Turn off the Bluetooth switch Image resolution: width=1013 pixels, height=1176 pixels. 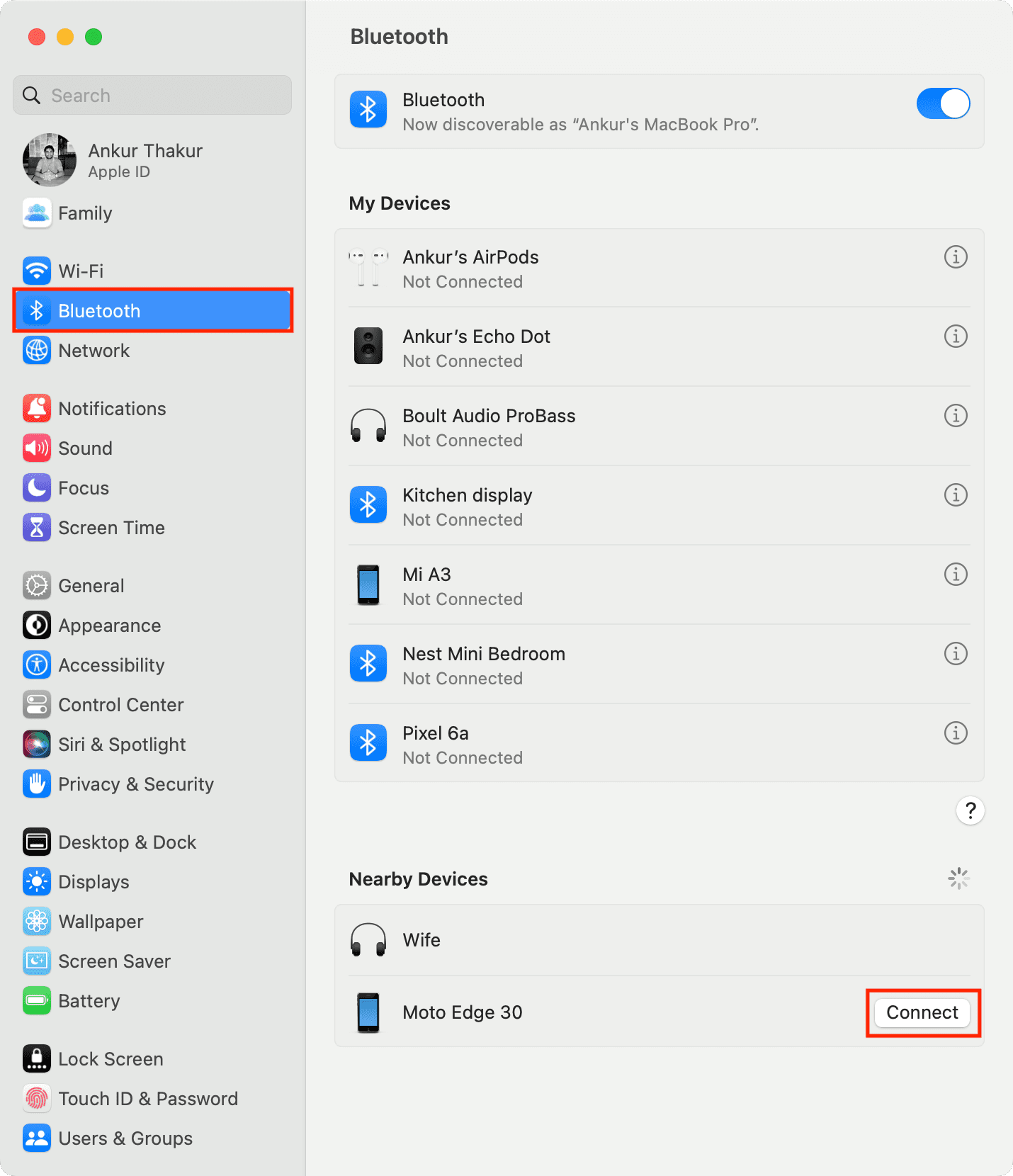tap(943, 103)
